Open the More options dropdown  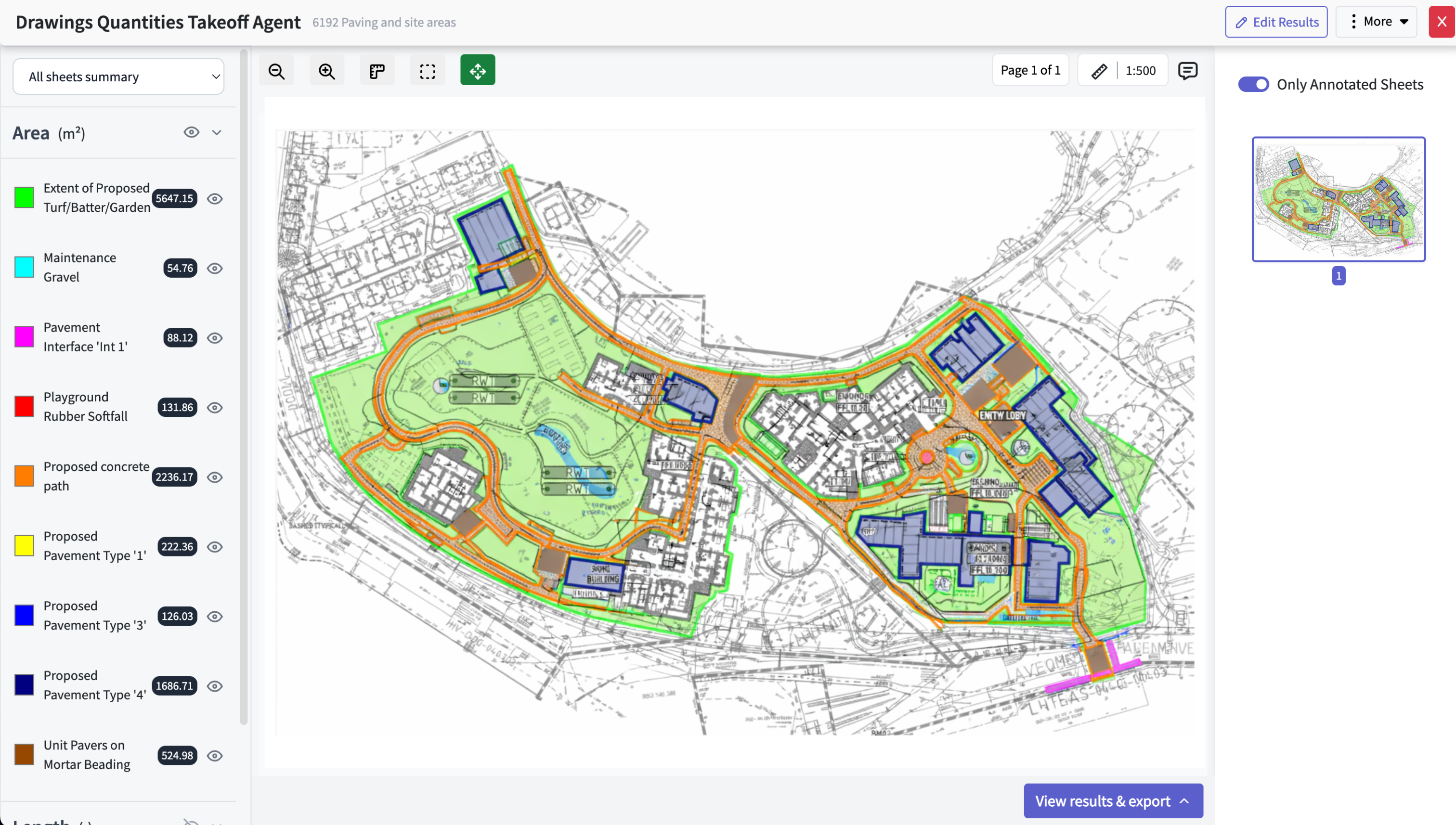1376,22
